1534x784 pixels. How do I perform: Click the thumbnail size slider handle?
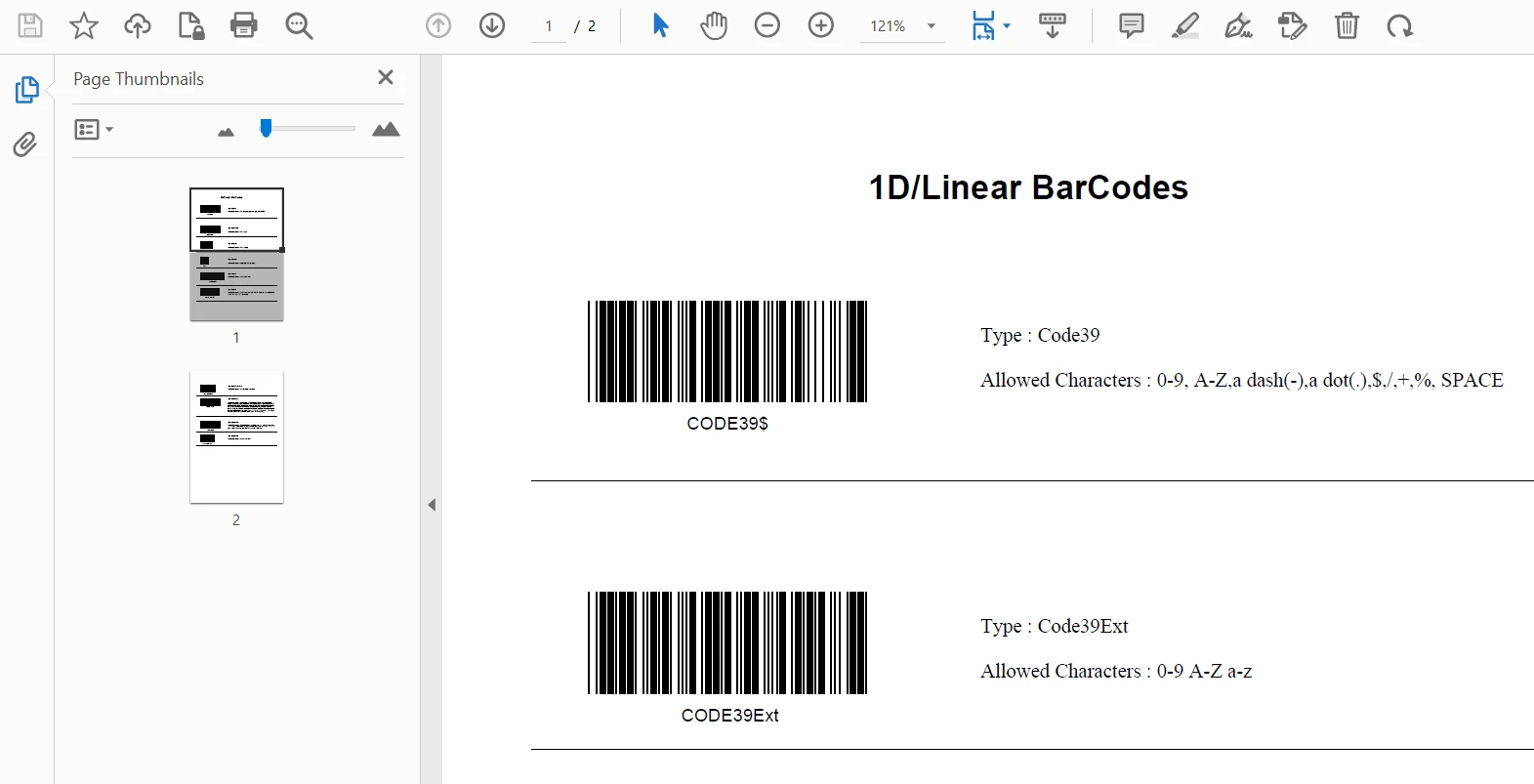click(x=266, y=128)
